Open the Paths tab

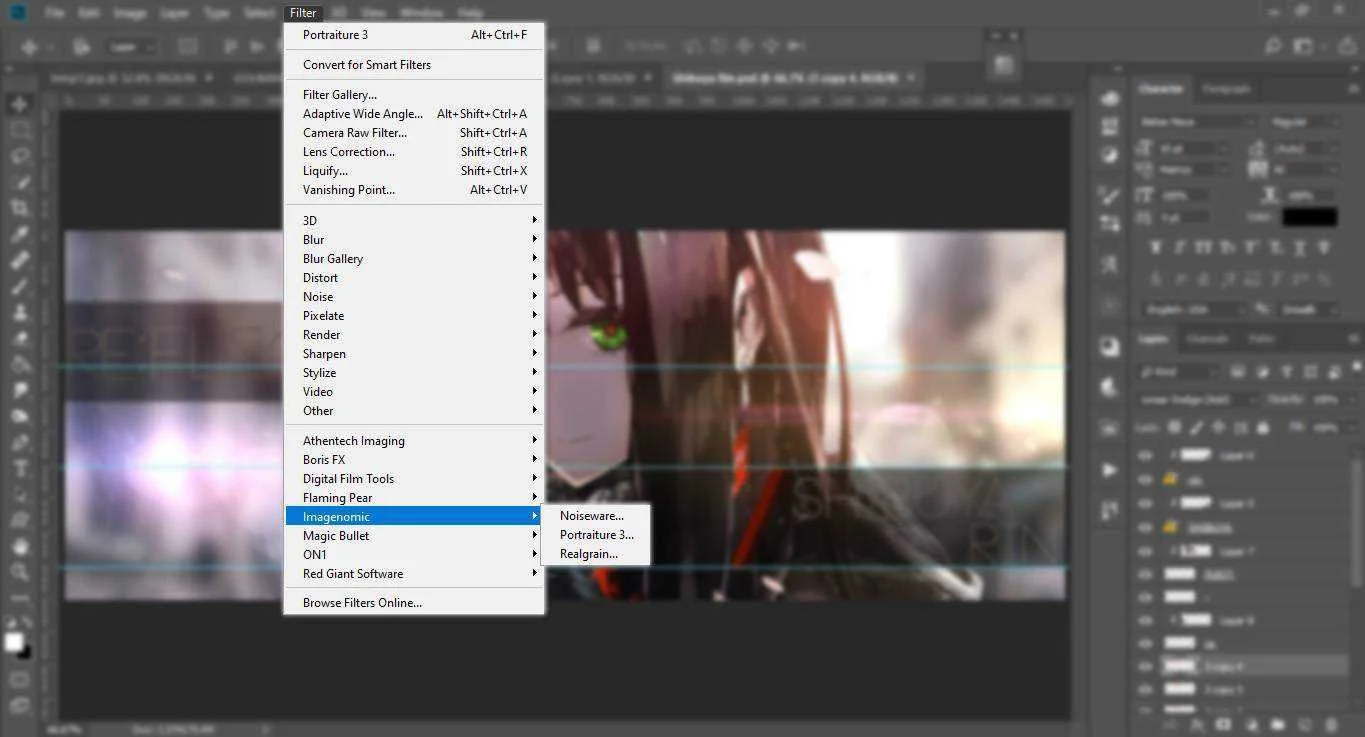(x=1262, y=340)
